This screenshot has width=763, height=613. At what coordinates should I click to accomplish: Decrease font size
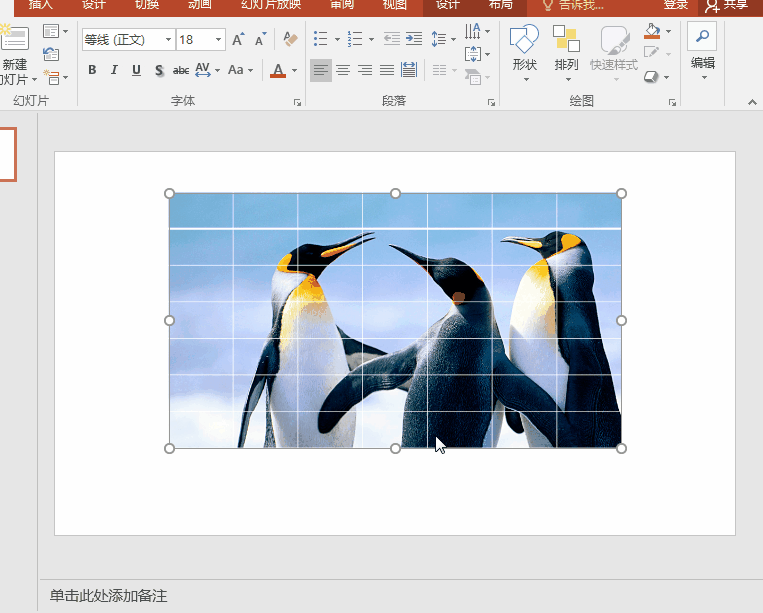click(261, 39)
